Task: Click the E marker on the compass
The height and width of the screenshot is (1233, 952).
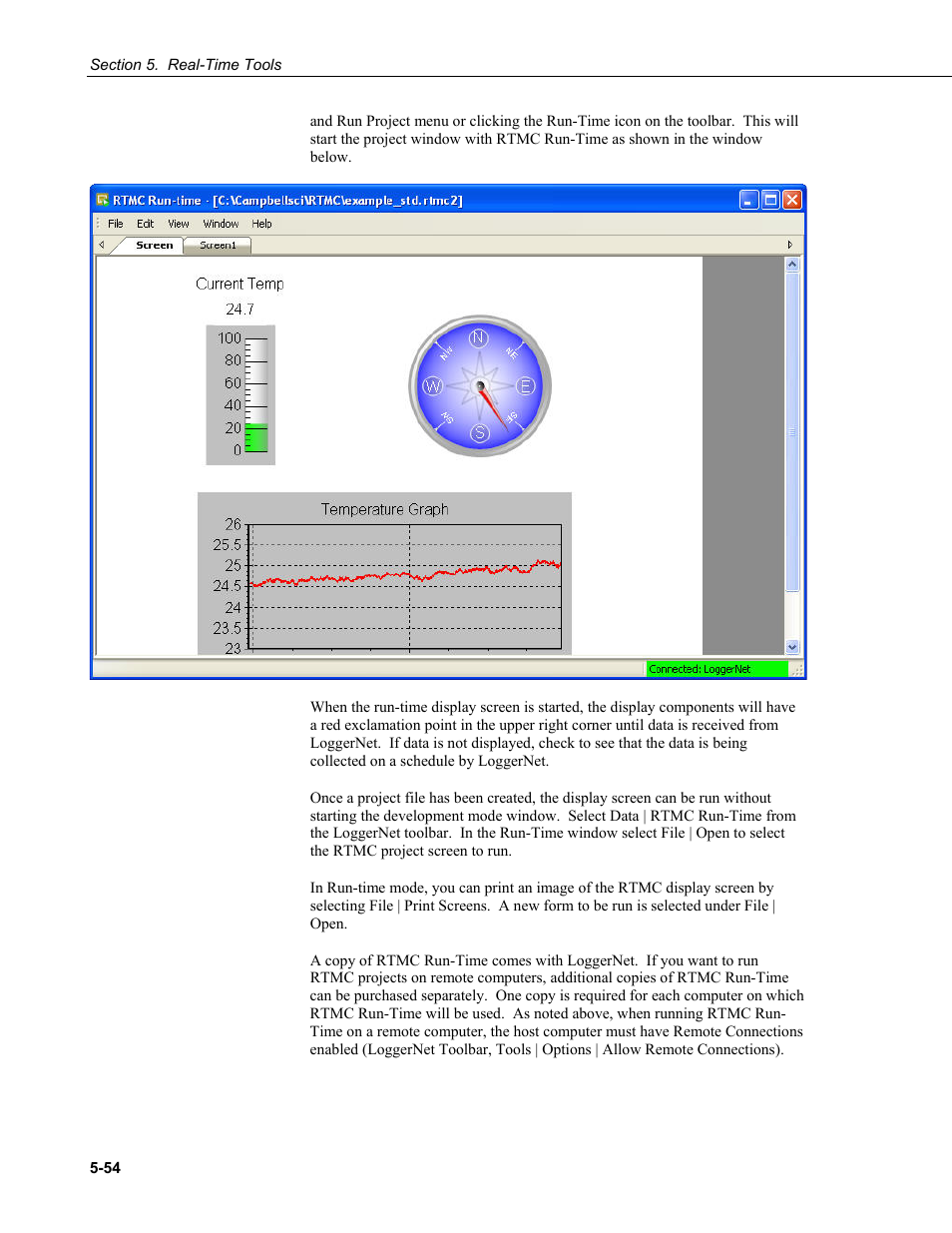Action: coord(526,386)
